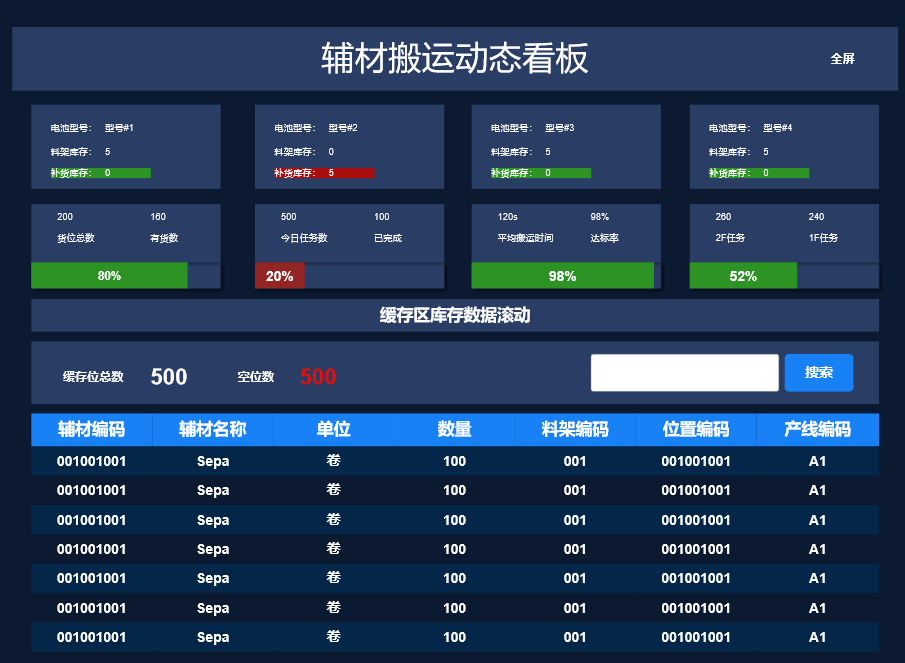905x663 pixels.
Task: Click the 产线编码 column header
Action: (x=817, y=429)
